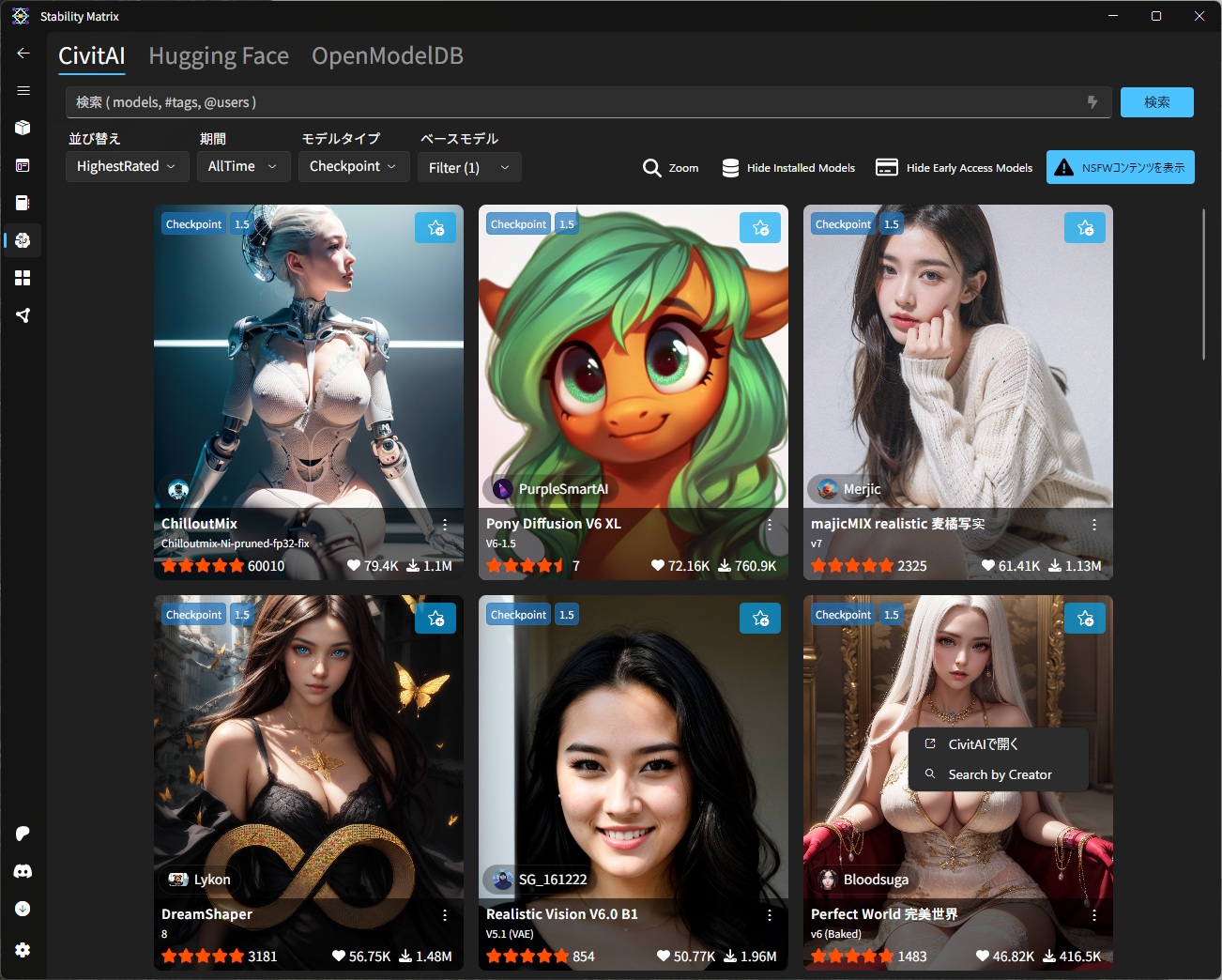This screenshot has width=1222, height=980.
Task: Open Patreon icon in sidebar
Action: [23, 834]
